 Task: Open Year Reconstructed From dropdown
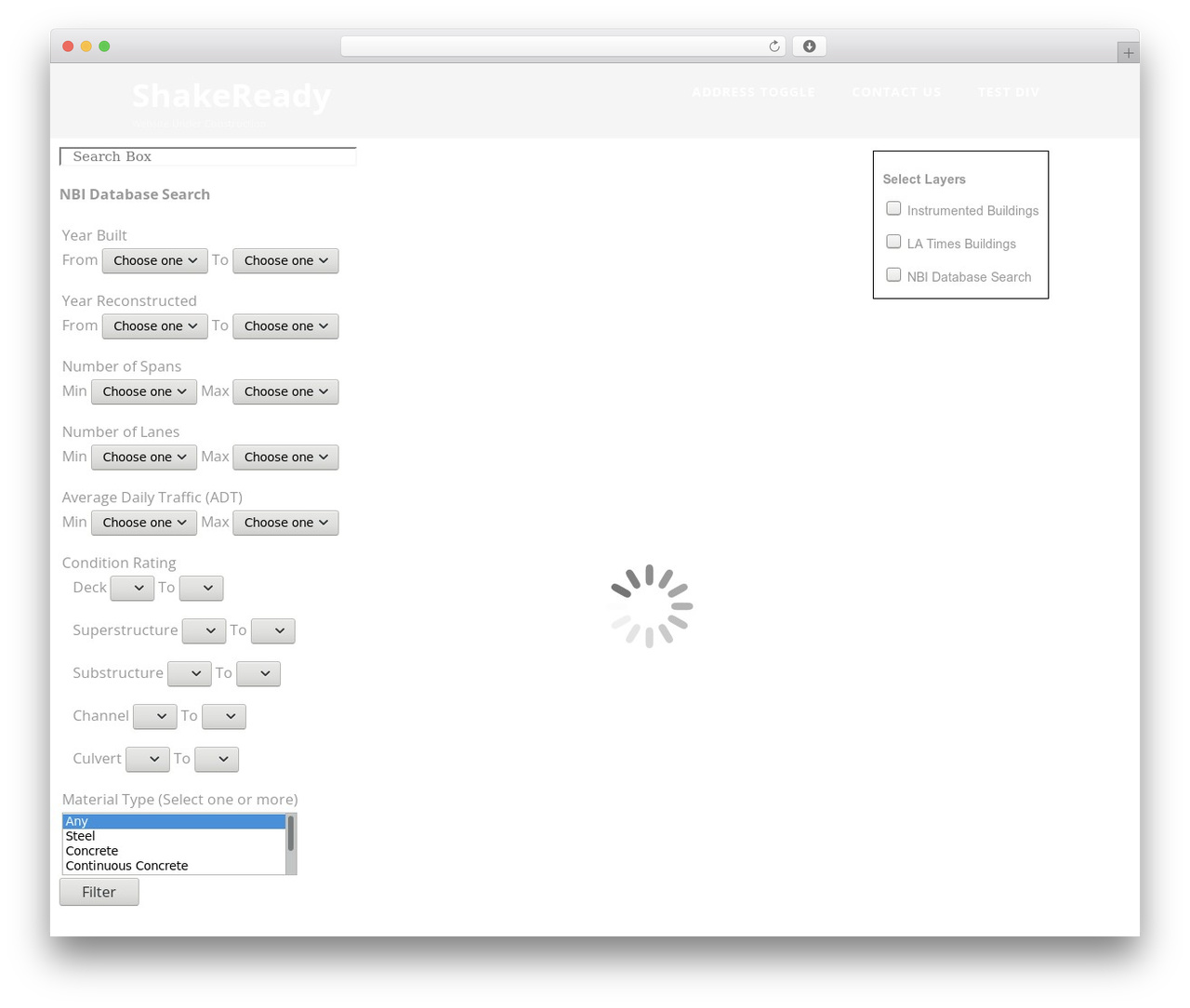(155, 326)
